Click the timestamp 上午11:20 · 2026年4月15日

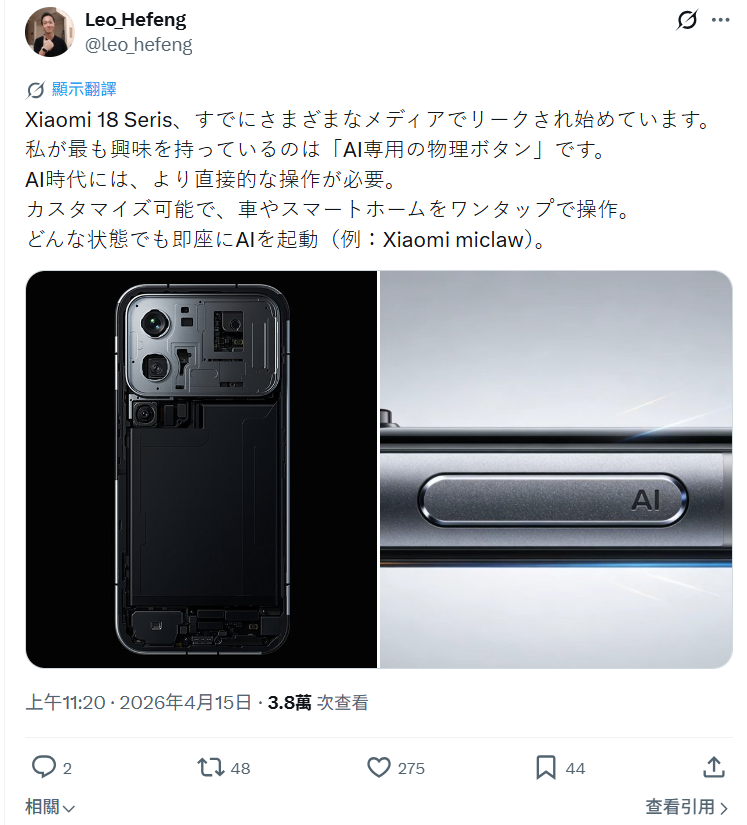(x=139, y=702)
